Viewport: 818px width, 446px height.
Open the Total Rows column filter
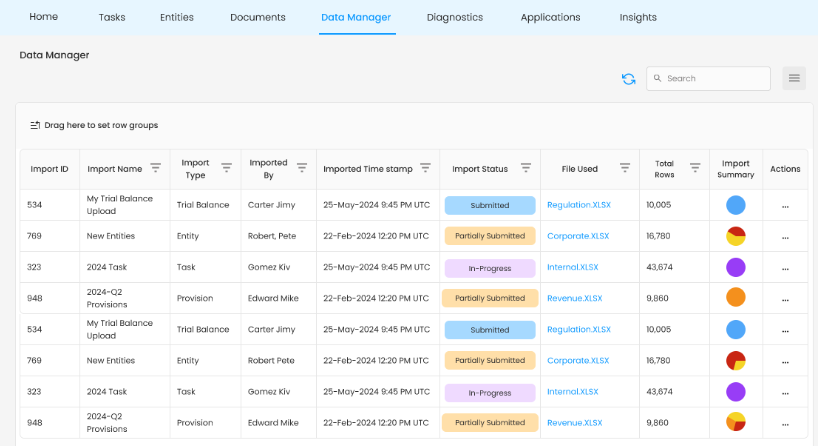[x=695, y=167]
